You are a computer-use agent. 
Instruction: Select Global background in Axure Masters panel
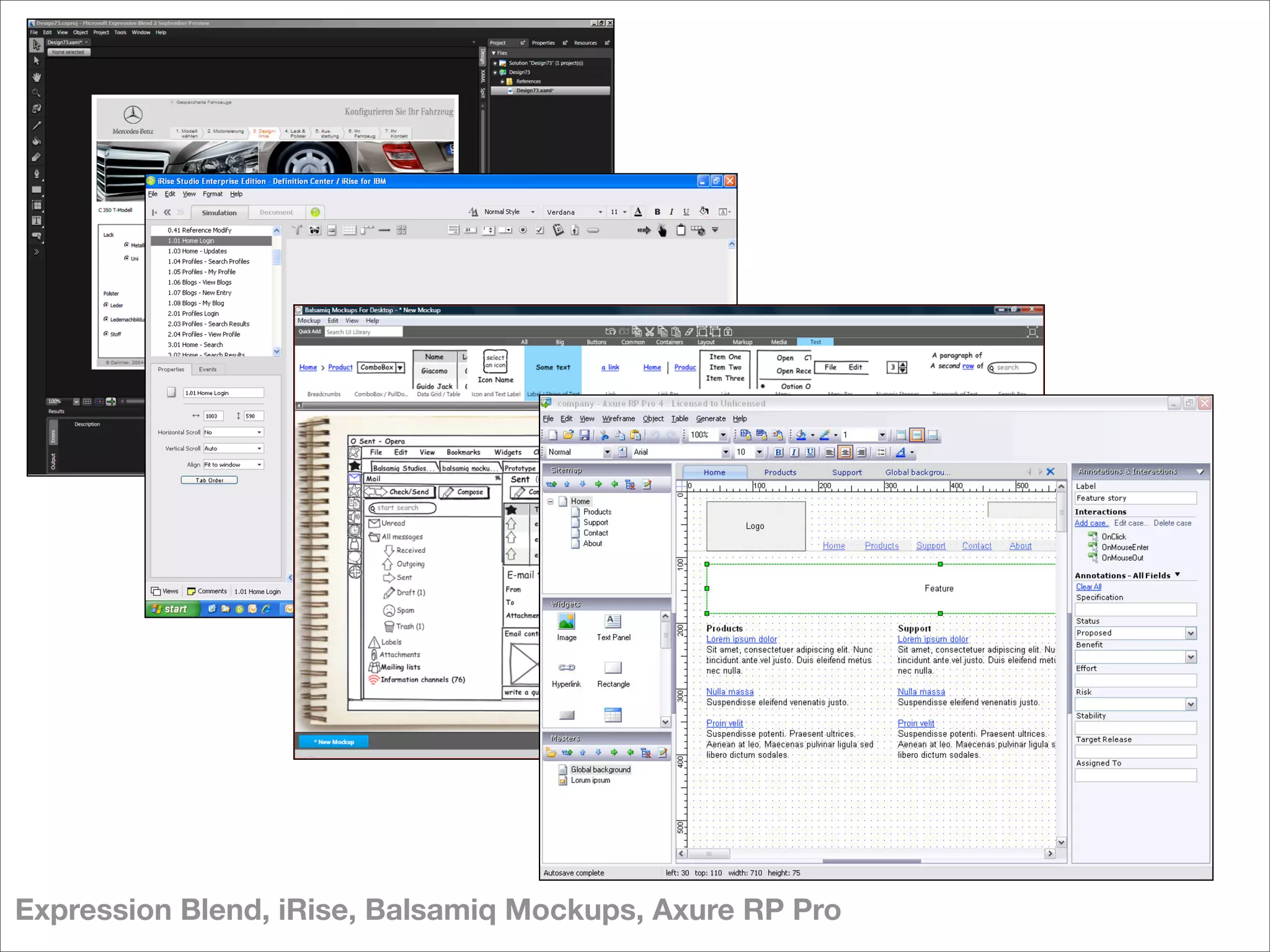pyautogui.click(x=600, y=770)
